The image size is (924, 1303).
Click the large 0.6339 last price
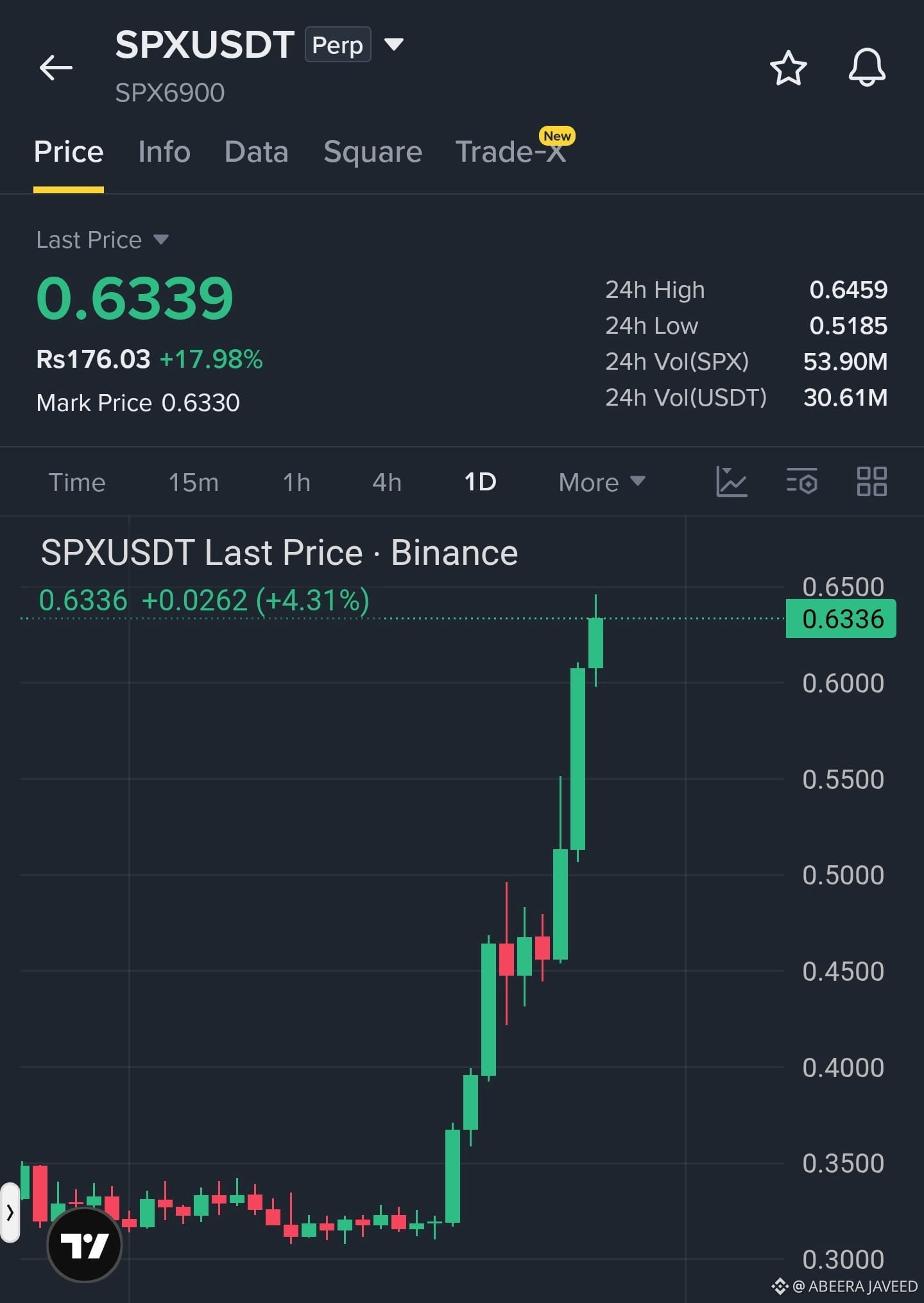point(135,298)
